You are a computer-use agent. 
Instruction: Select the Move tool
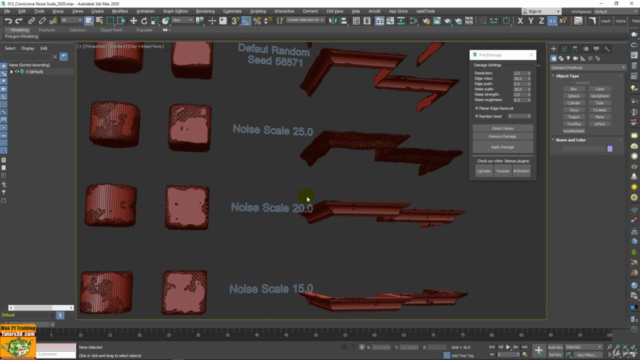tap(133, 21)
